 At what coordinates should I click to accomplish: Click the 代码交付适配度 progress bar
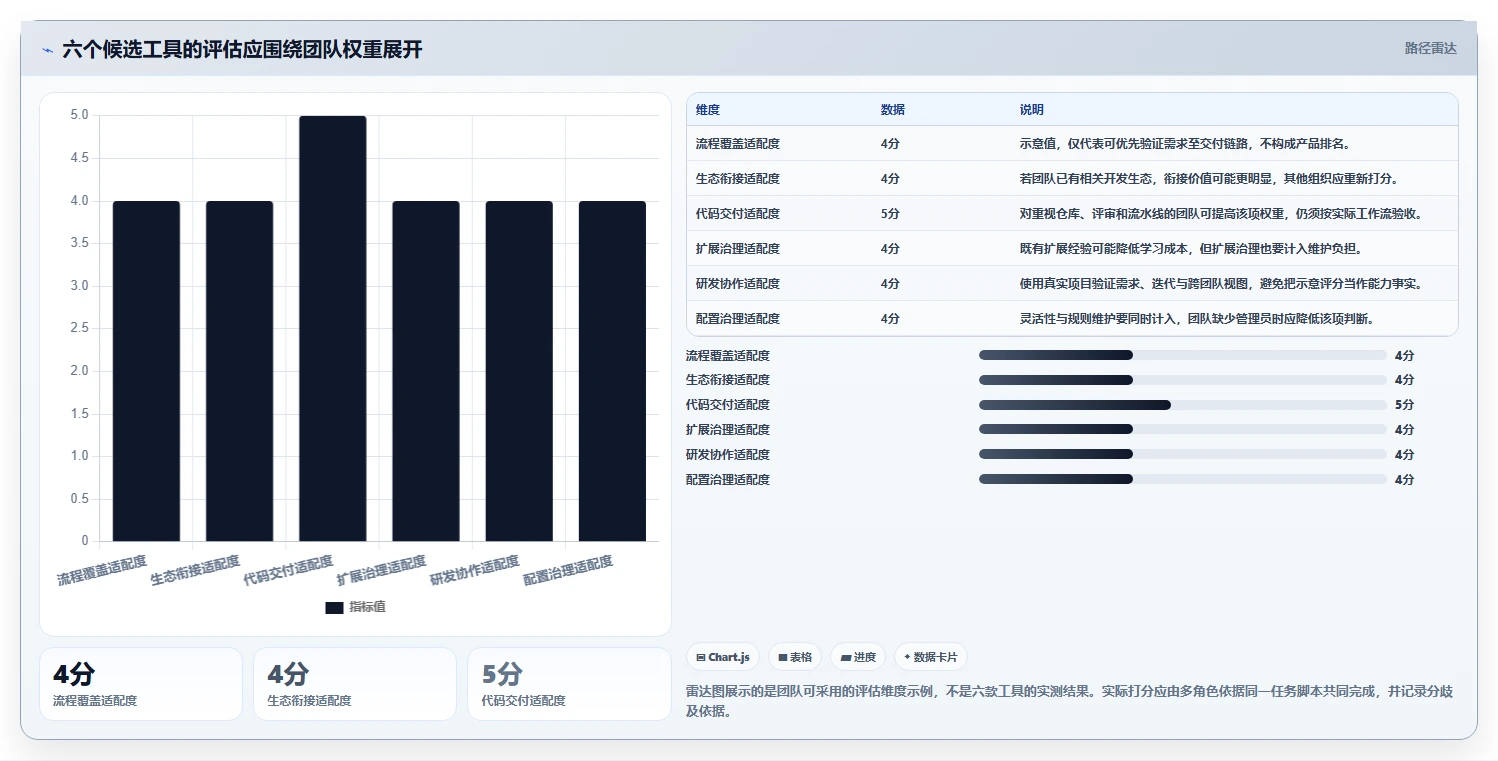pos(1183,405)
